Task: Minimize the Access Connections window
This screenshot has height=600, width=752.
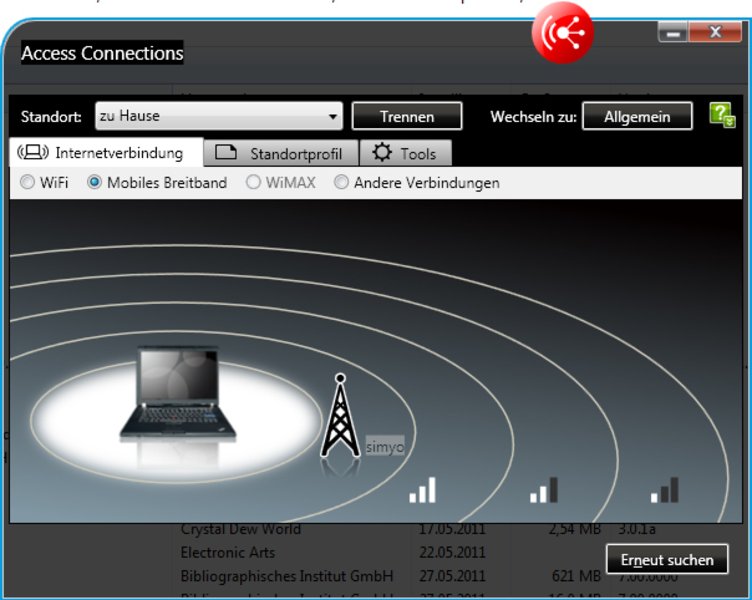Action: tap(673, 33)
